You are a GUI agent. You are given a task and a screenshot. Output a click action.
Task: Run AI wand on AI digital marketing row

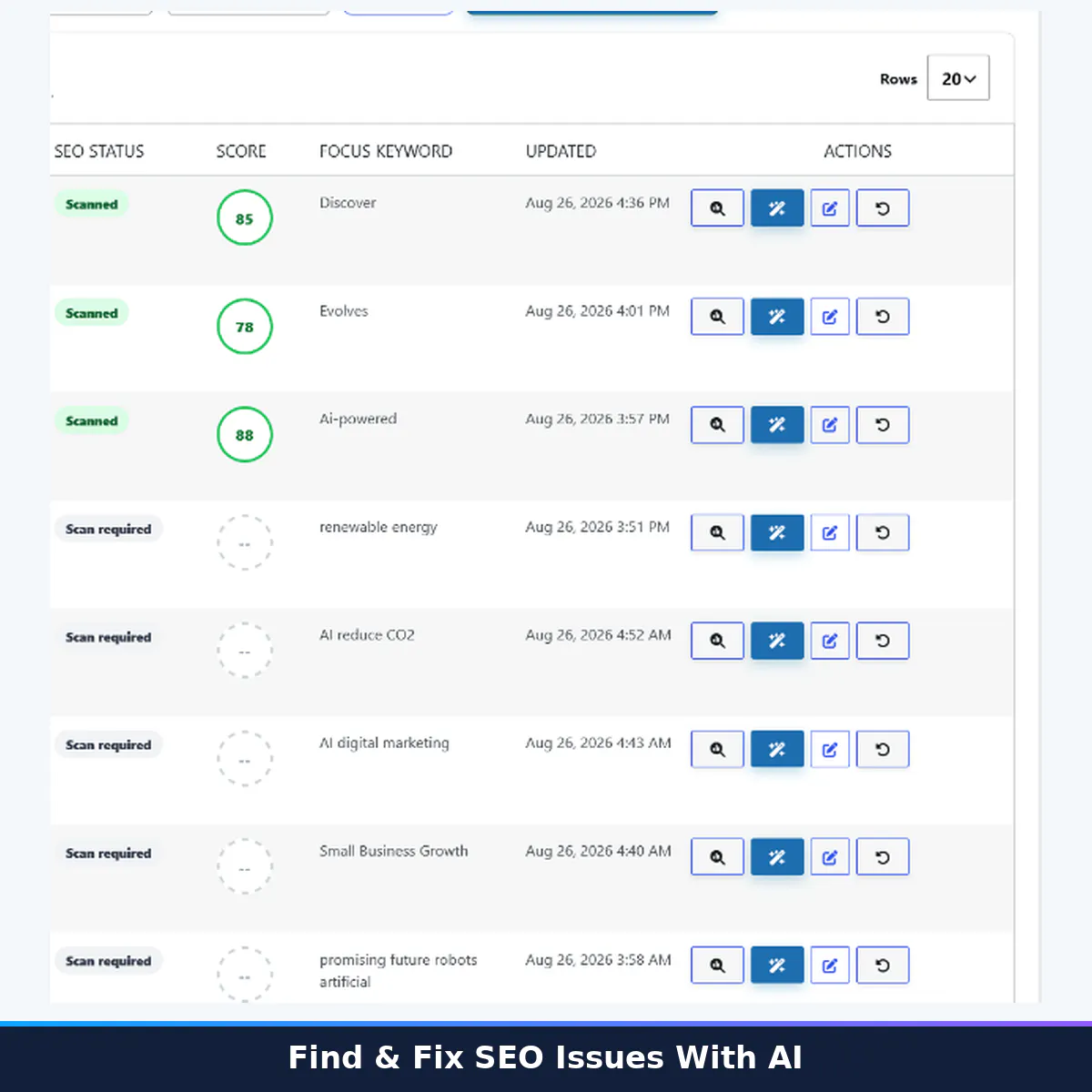777,749
